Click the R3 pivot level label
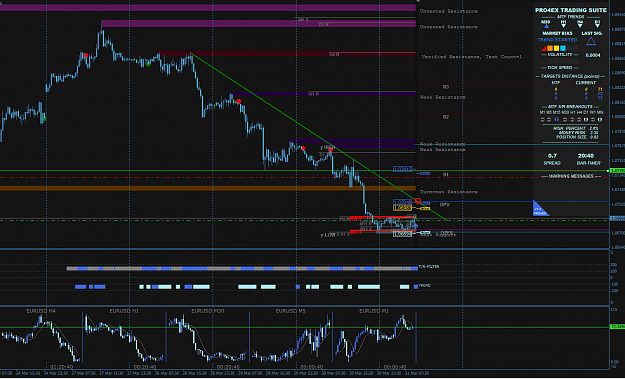Viewport: 625px width, 379px height. click(x=446, y=87)
